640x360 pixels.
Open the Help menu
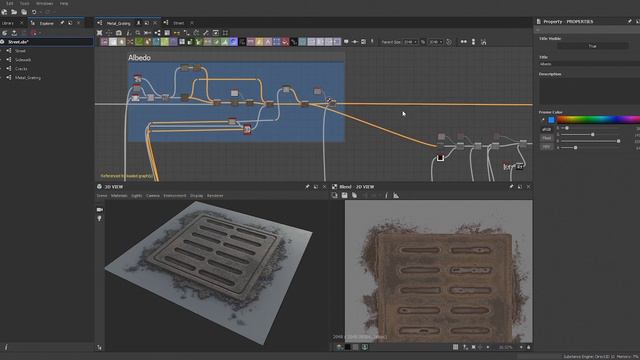64,3
